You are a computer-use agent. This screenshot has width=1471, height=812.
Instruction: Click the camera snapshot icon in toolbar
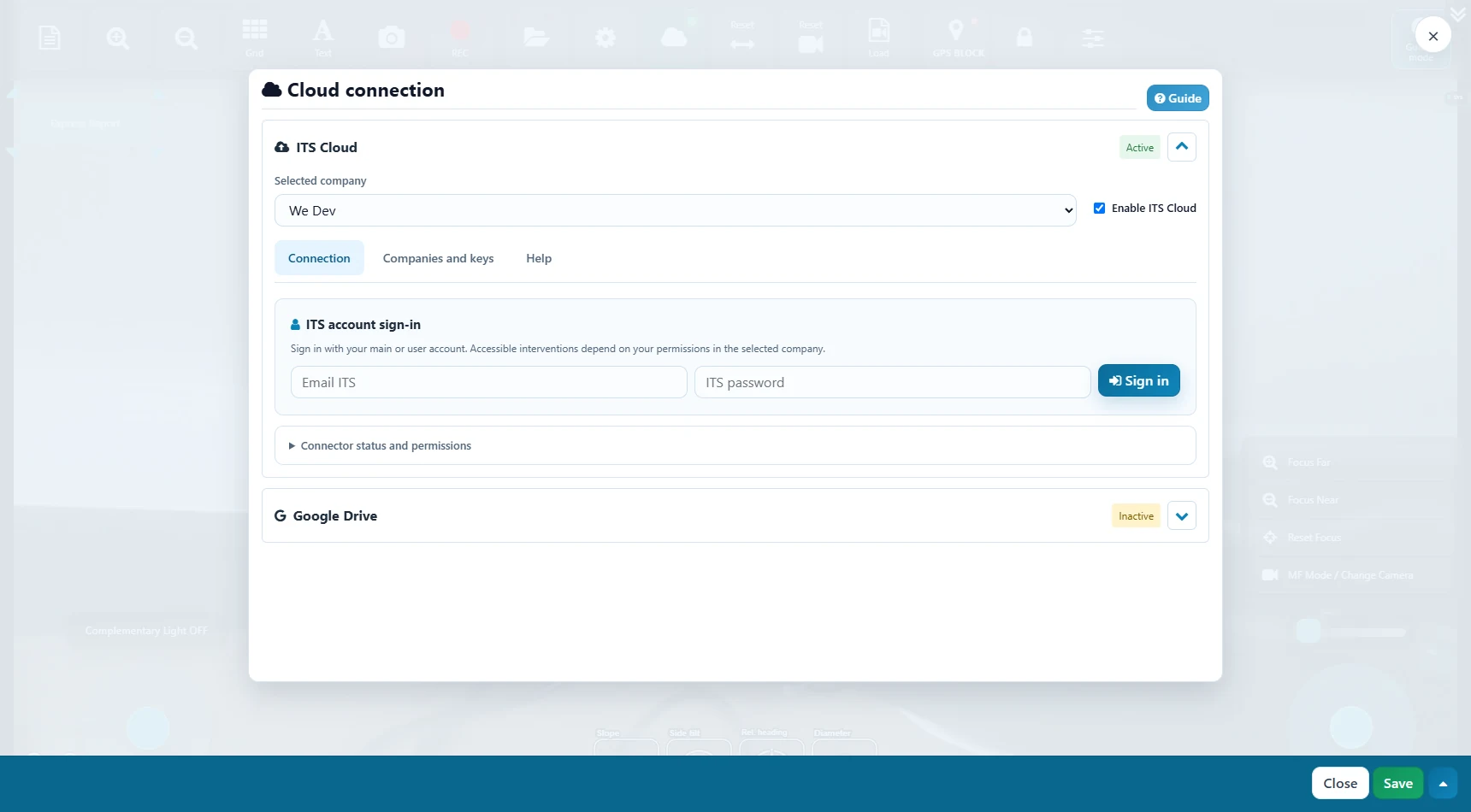pyautogui.click(x=392, y=38)
